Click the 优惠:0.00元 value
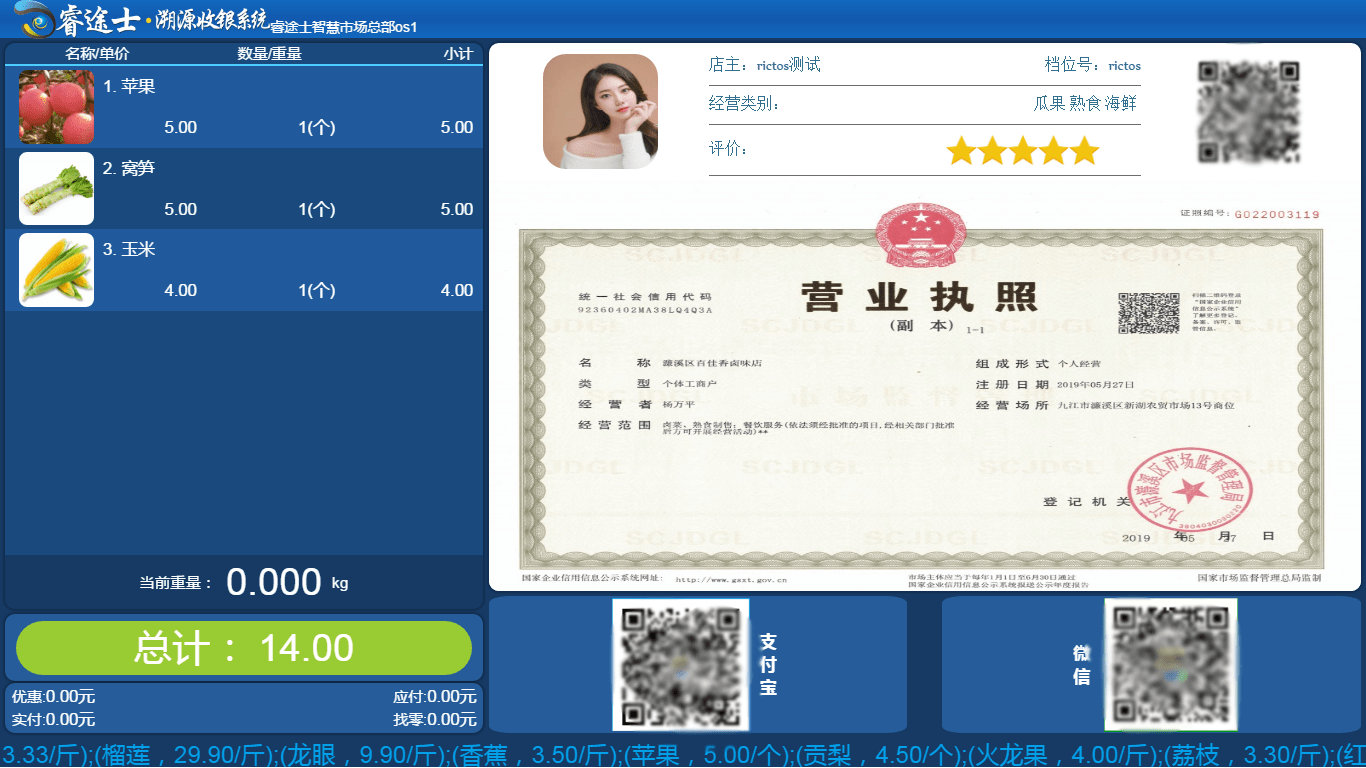This screenshot has height=768, width=1366. point(53,697)
